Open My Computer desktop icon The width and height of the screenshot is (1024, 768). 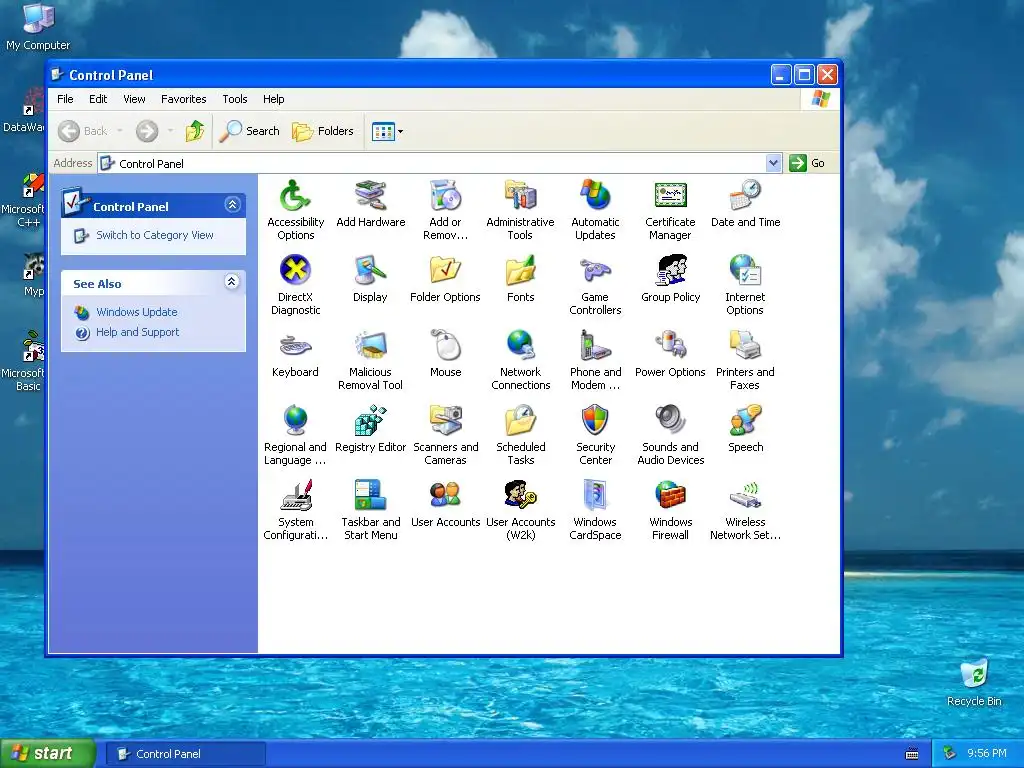[38, 27]
